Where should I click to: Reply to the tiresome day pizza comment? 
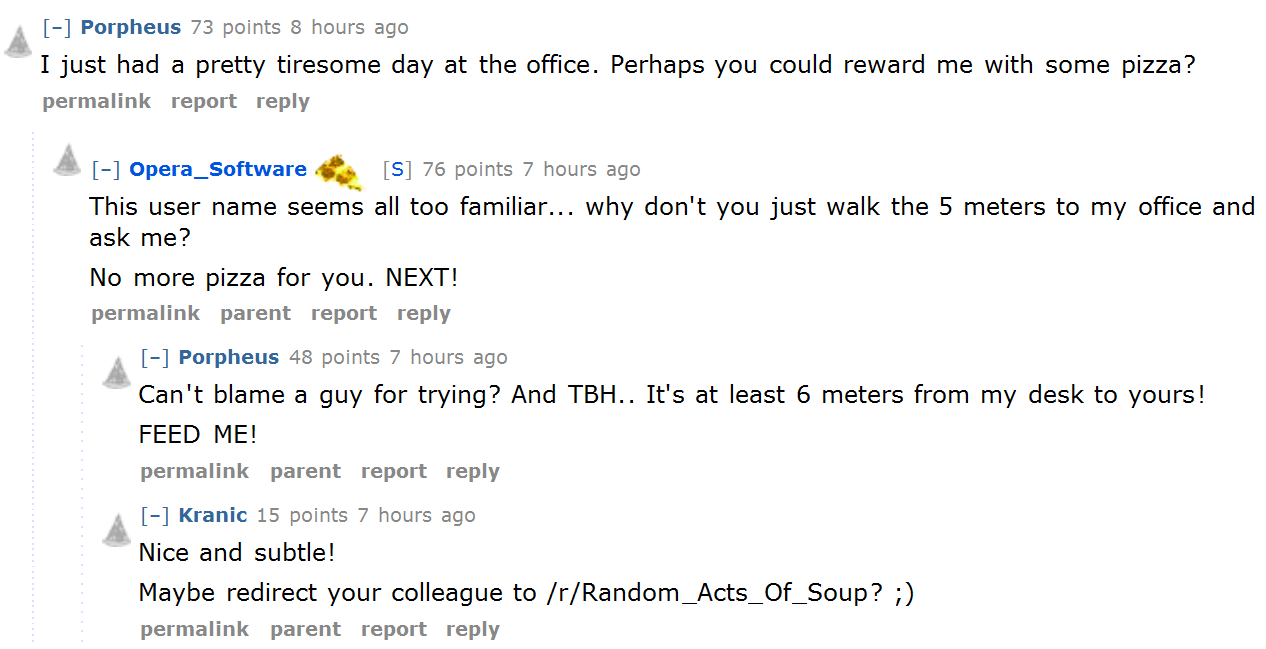coord(283,102)
